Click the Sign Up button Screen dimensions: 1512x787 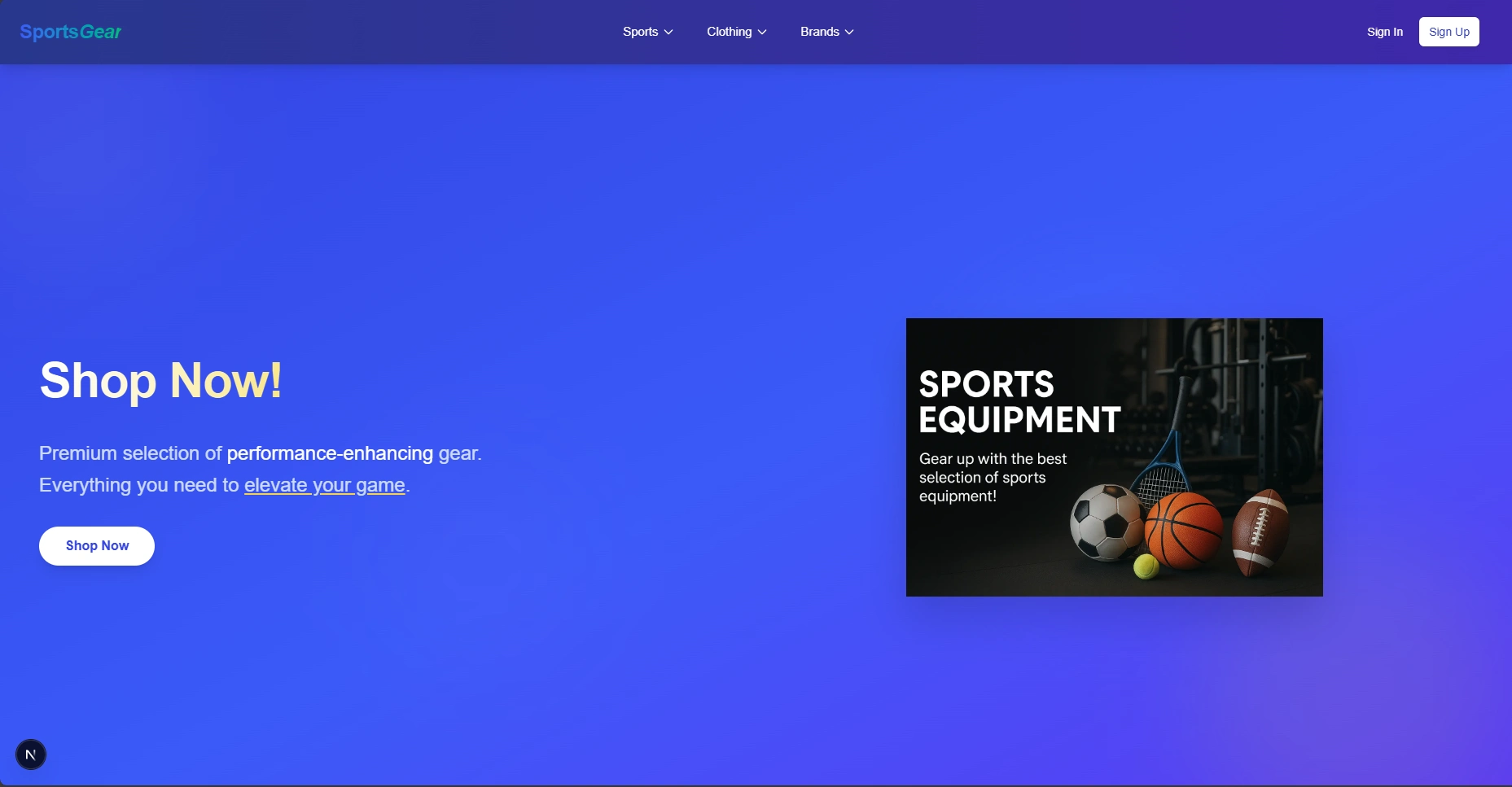coord(1449,32)
